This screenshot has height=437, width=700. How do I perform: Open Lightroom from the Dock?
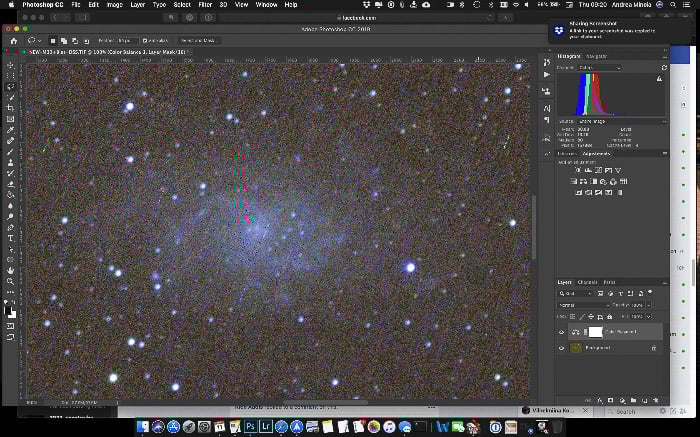266,426
